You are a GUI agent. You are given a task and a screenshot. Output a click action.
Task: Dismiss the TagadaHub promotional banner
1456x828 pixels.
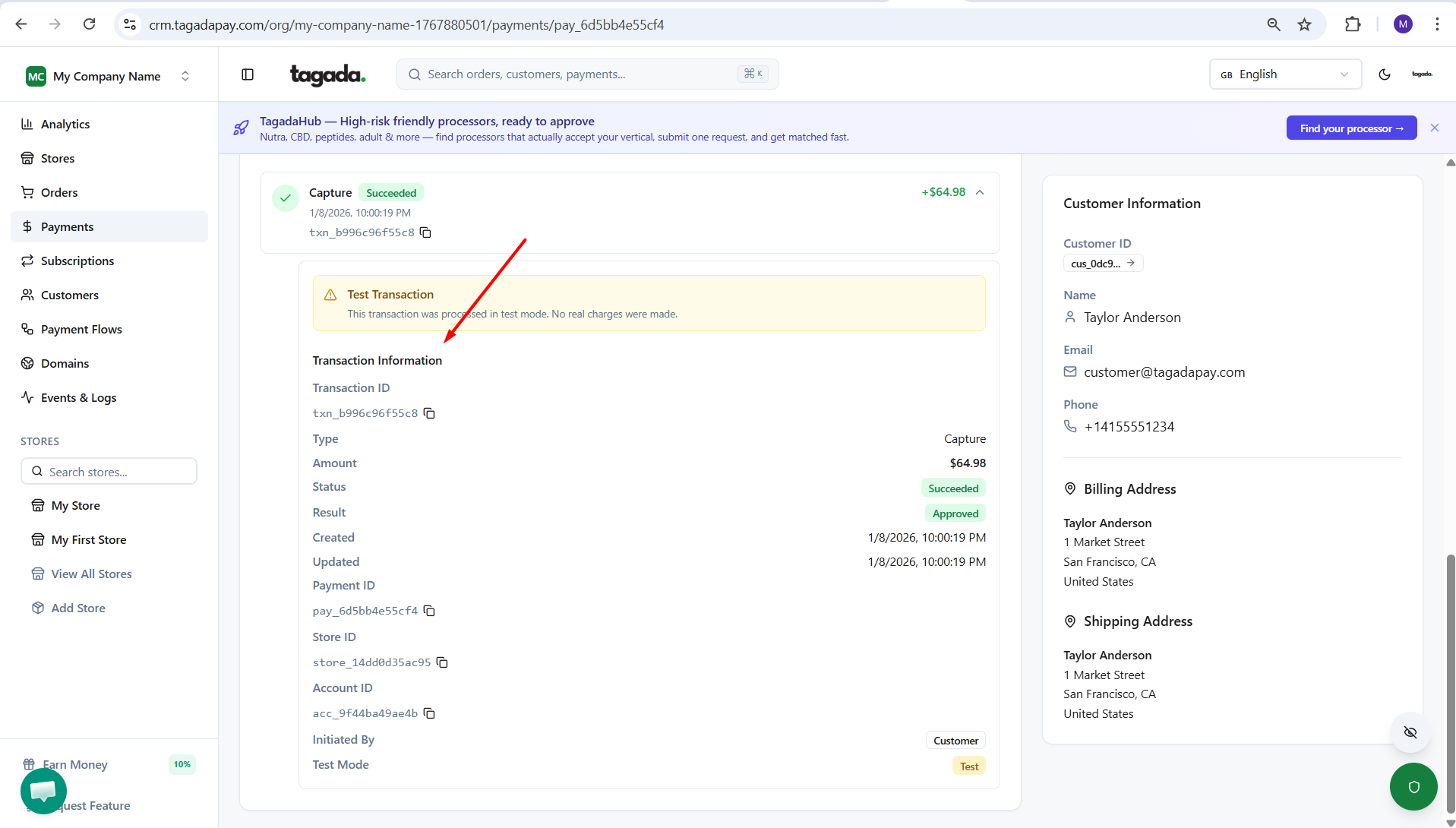tap(1434, 128)
